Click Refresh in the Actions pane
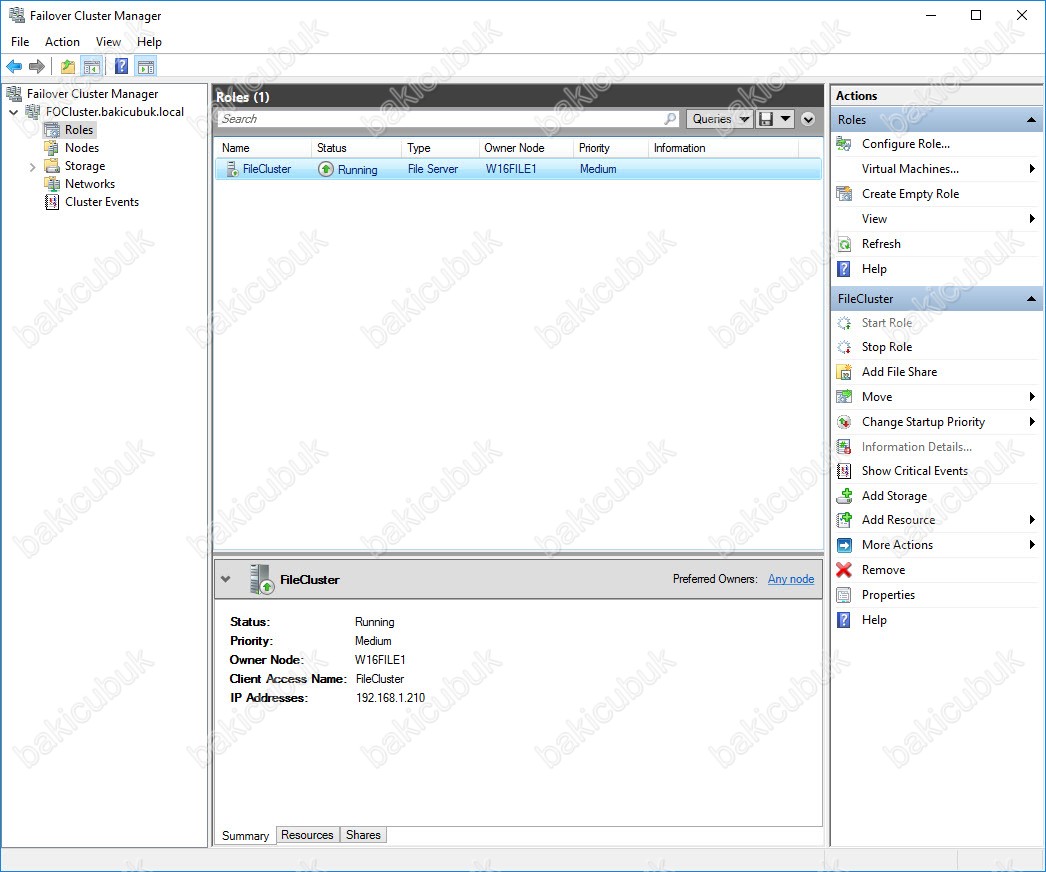Viewport: 1046px width, 872px height. pyautogui.click(x=881, y=244)
